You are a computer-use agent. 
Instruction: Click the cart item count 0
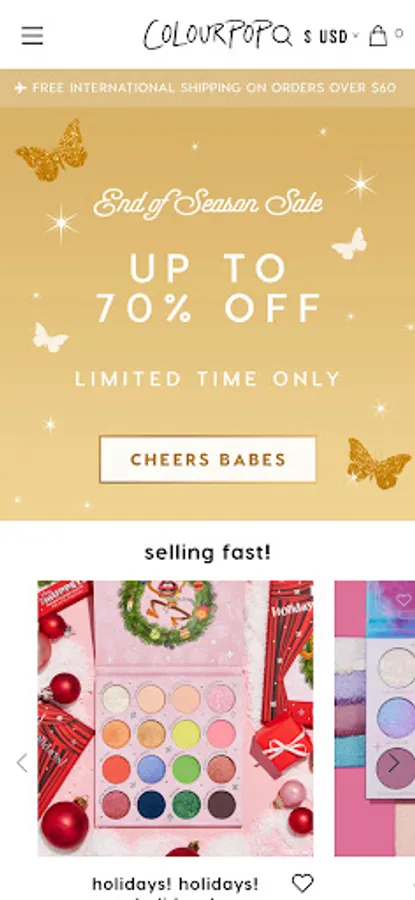click(399, 34)
